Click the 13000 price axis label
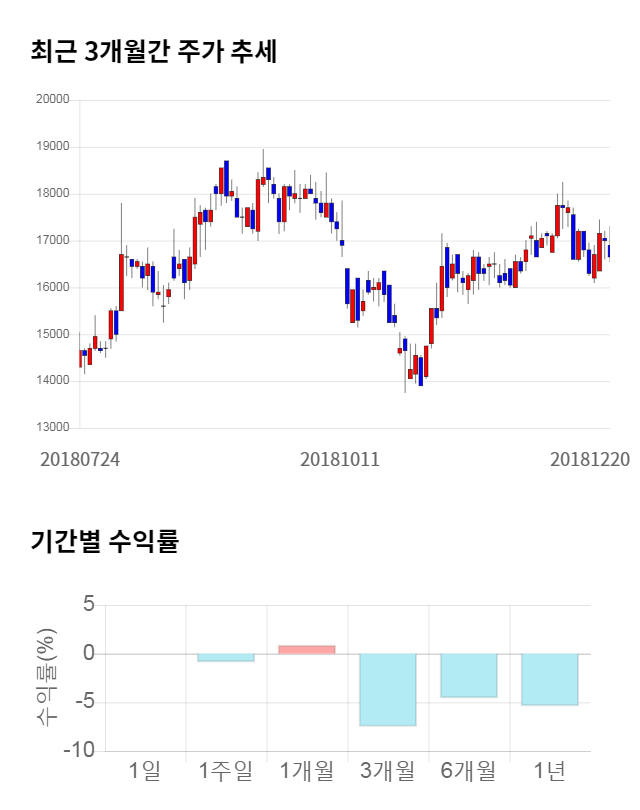This screenshot has width=640, height=810. coord(52,428)
